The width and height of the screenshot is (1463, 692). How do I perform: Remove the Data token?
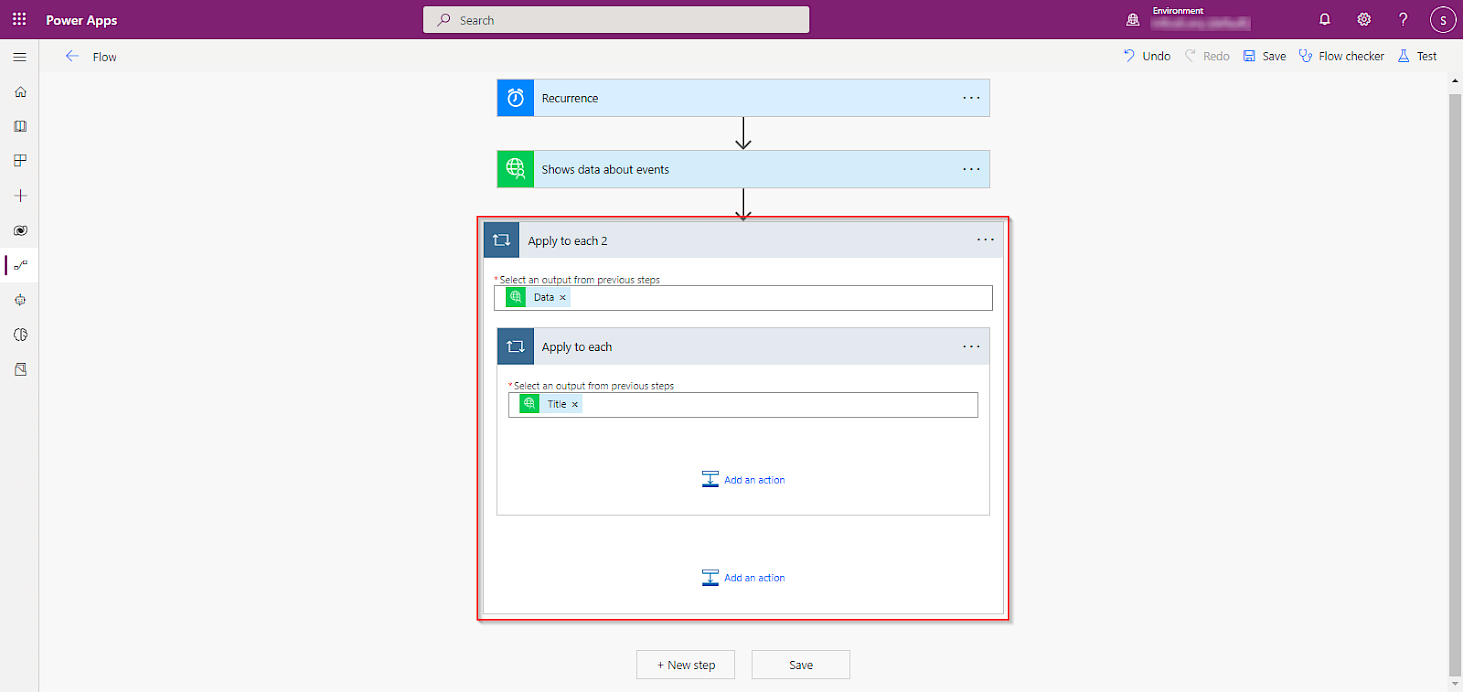click(x=563, y=298)
